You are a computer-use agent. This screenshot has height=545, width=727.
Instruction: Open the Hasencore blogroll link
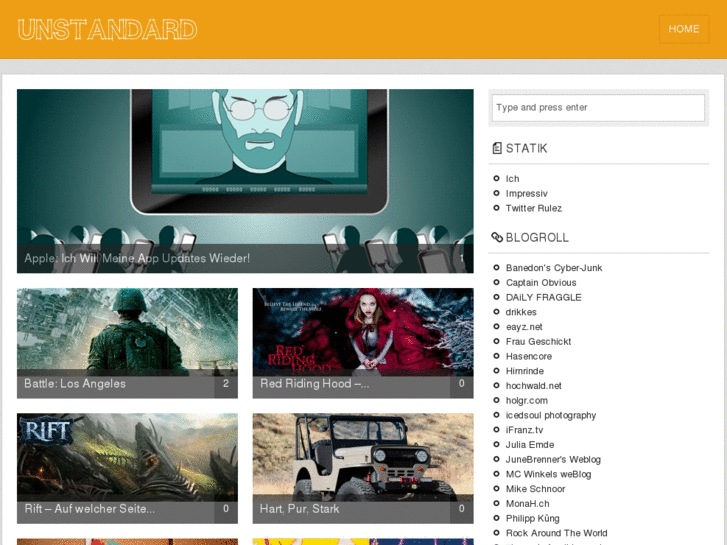(x=529, y=356)
